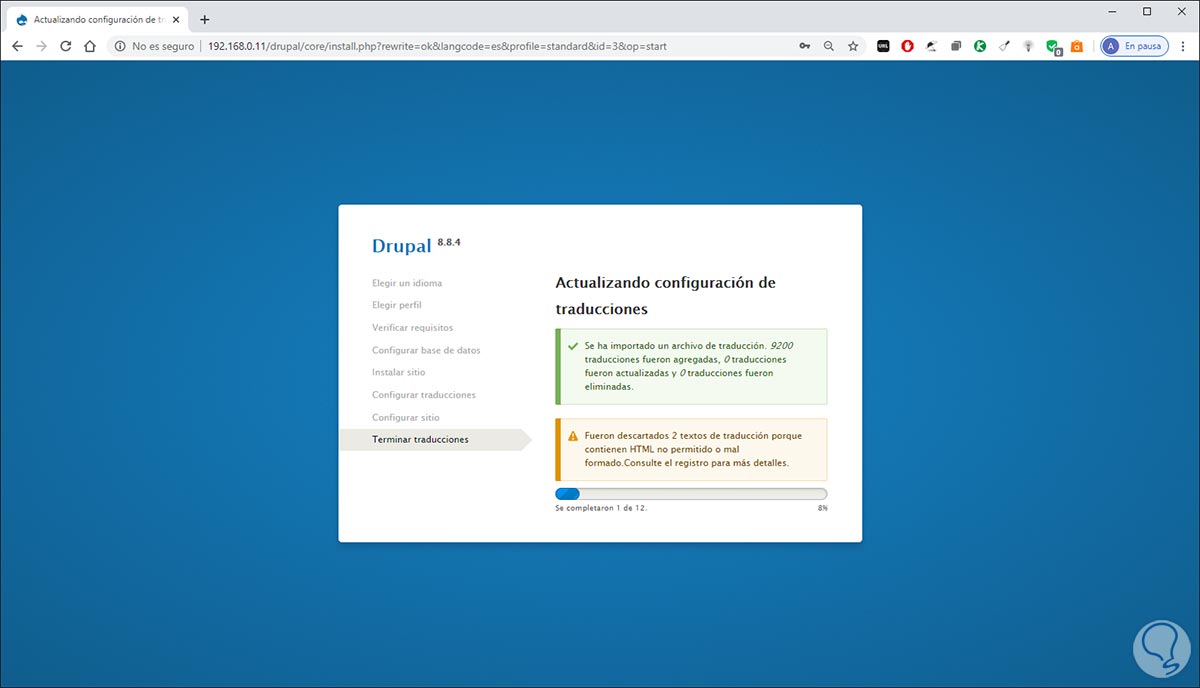Click the Drupal logo title
This screenshot has height=688, width=1200.
tap(401, 246)
